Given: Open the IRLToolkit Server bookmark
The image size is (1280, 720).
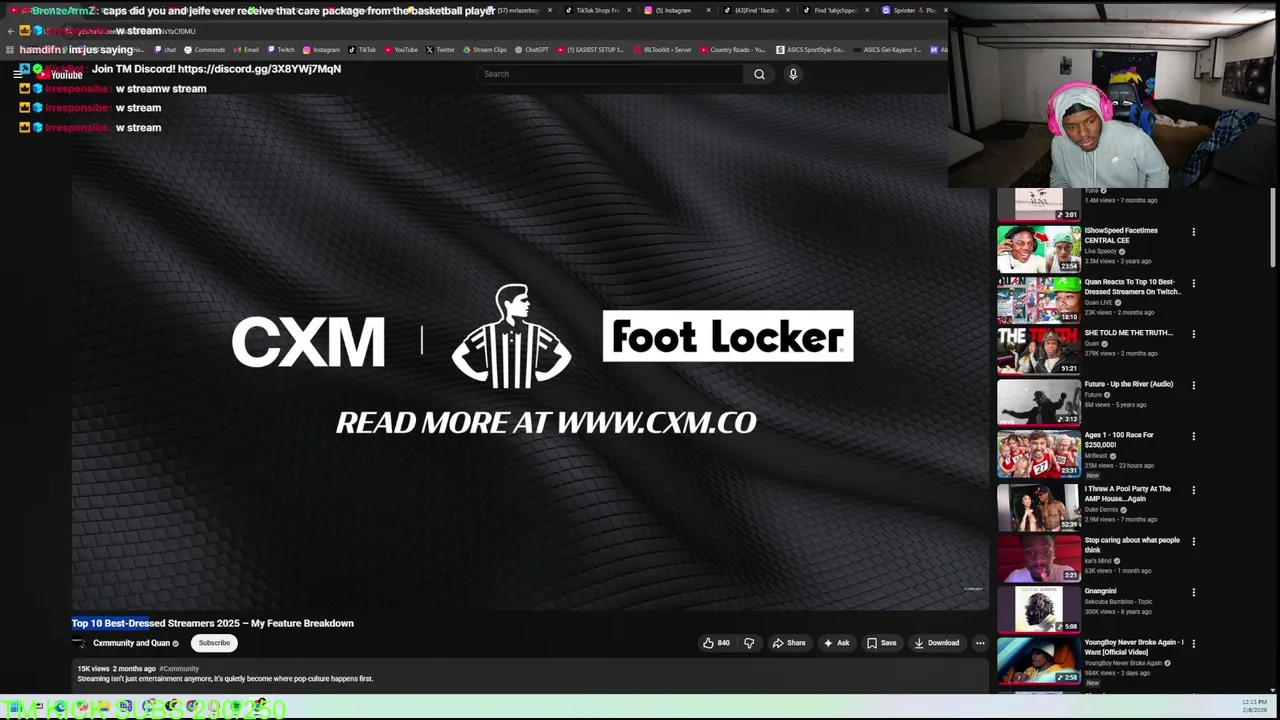Looking at the screenshot, I should (x=663, y=50).
